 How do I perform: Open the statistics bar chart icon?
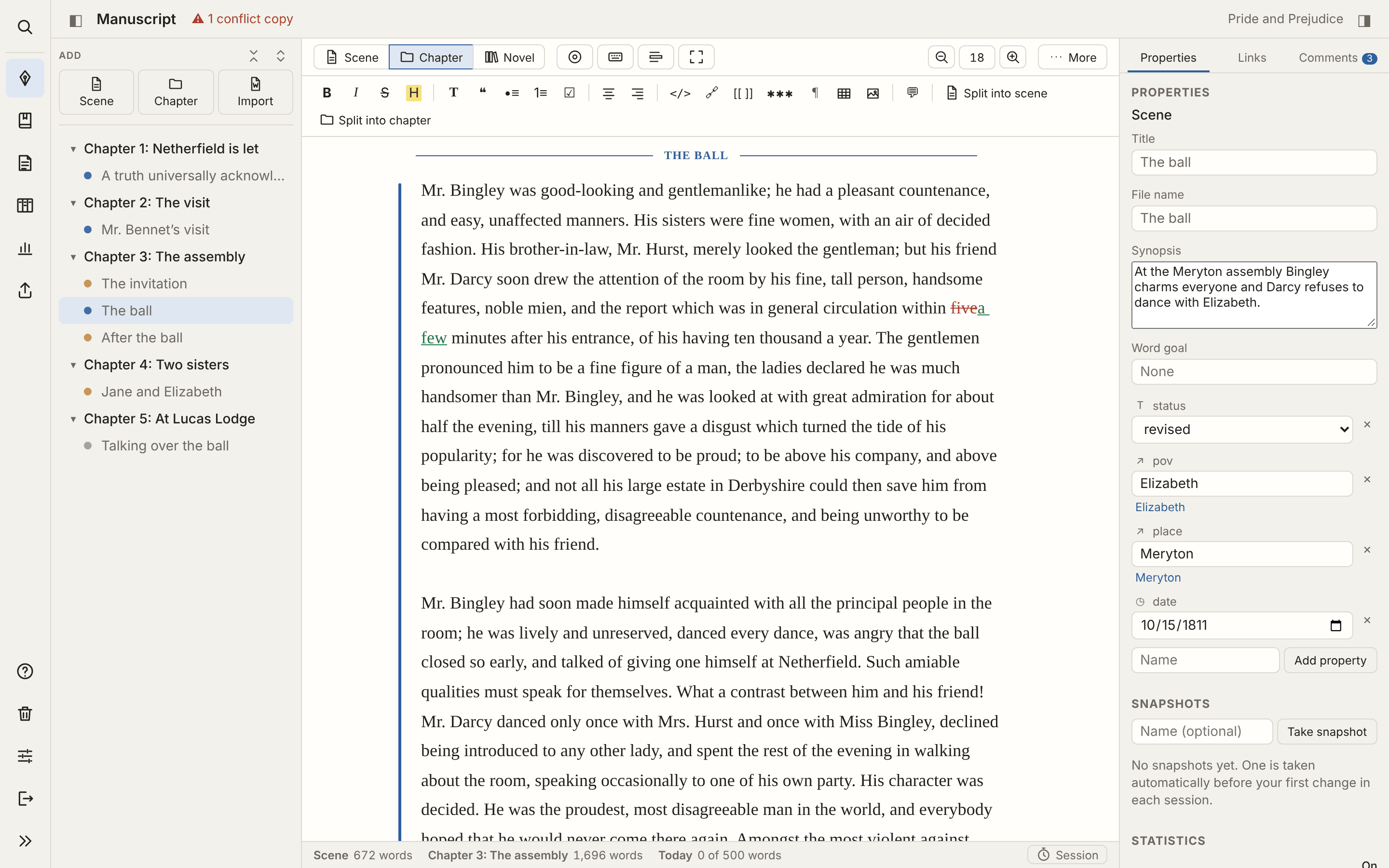pos(25,248)
